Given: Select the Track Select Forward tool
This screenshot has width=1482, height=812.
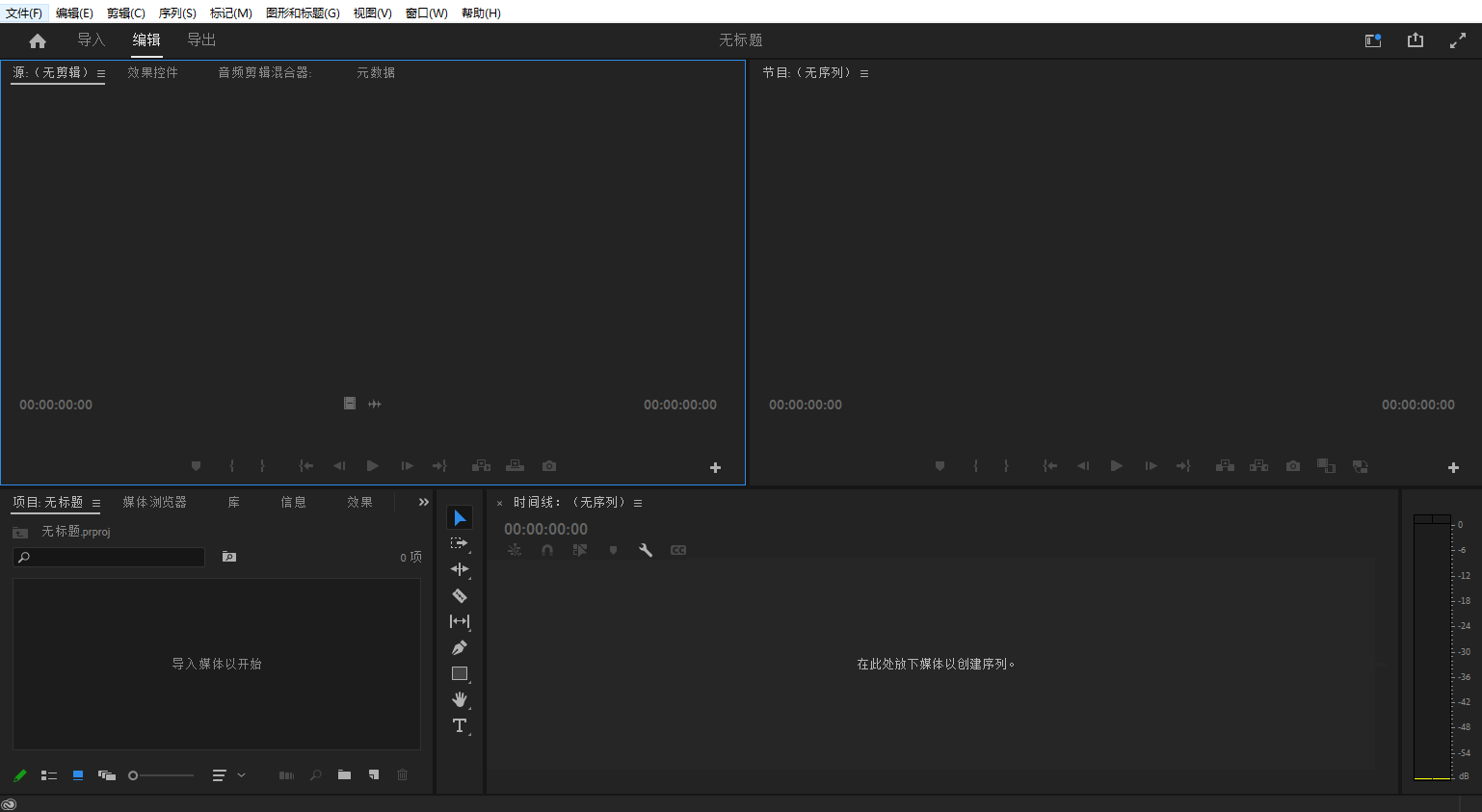Looking at the screenshot, I should click(460, 543).
